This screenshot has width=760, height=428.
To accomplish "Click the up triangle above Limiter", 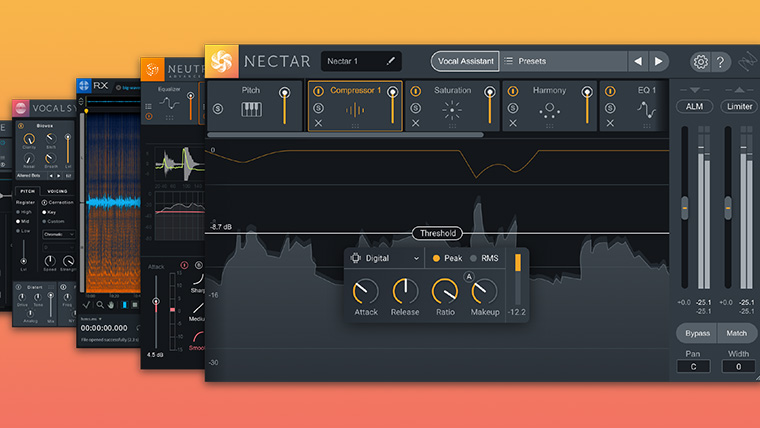I will click(739, 90).
